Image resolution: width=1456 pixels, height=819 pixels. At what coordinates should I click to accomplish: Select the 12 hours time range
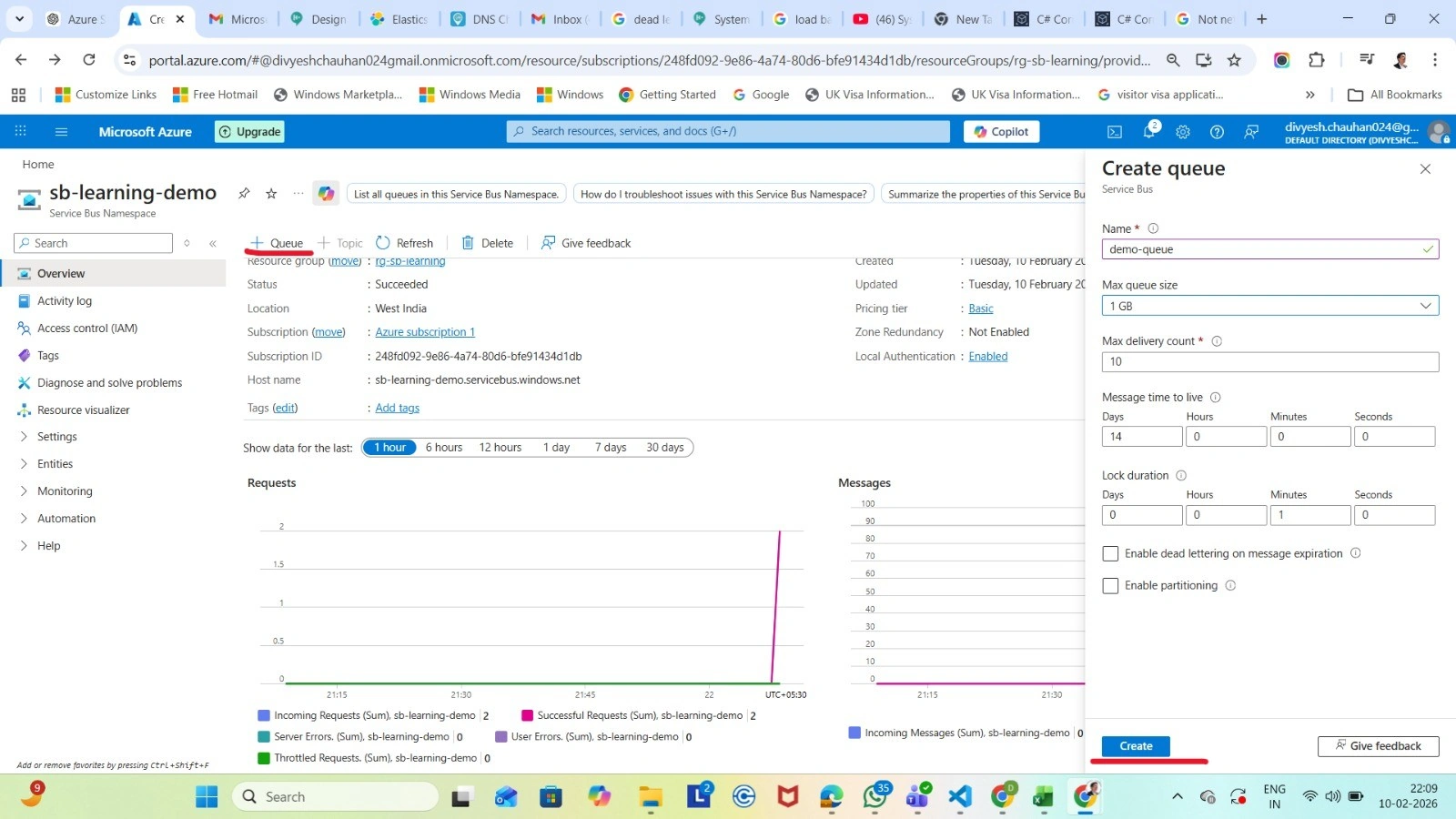tap(500, 448)
